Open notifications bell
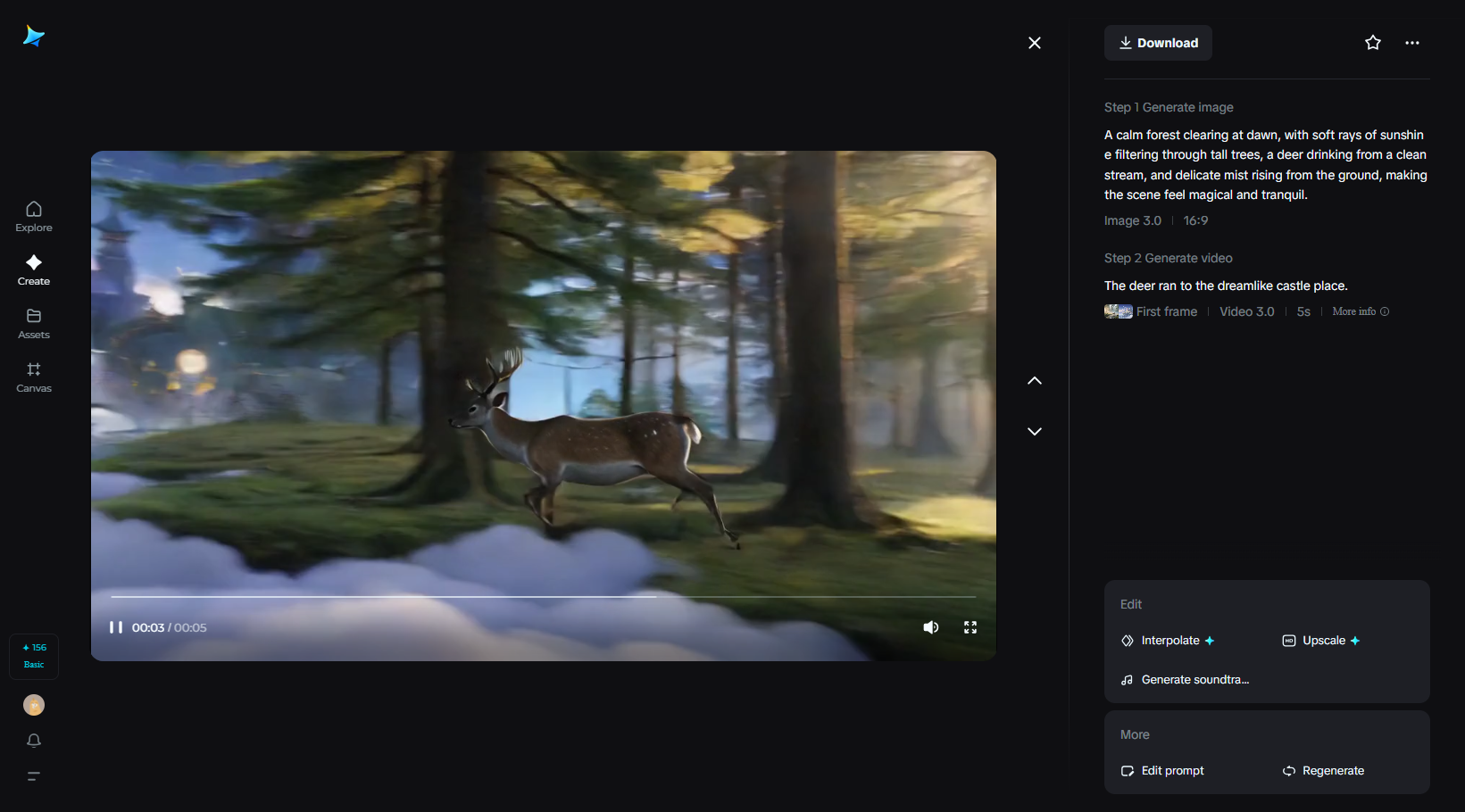1465x812 pixels. (x=34, y=741)
